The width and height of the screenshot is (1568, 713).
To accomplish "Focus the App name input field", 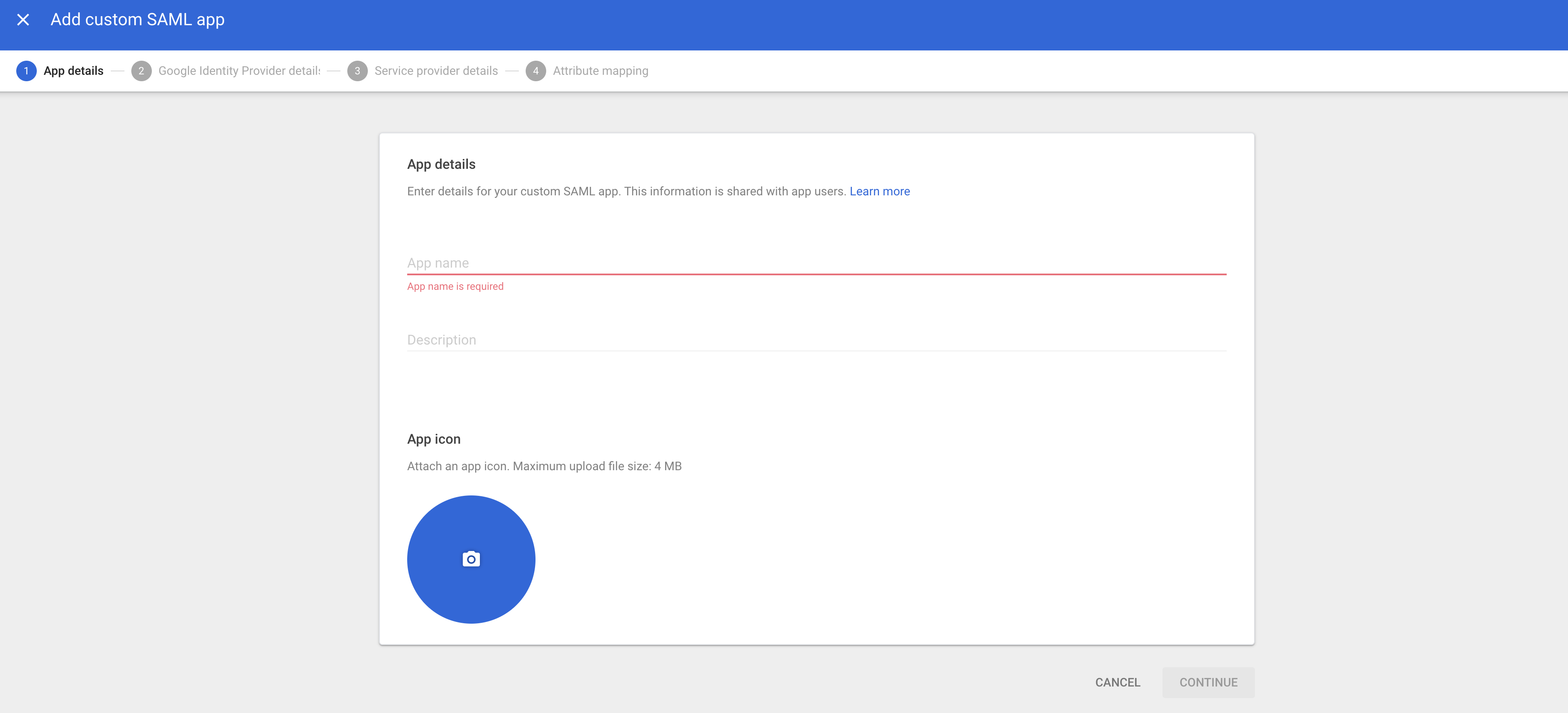I will point(816,263).
